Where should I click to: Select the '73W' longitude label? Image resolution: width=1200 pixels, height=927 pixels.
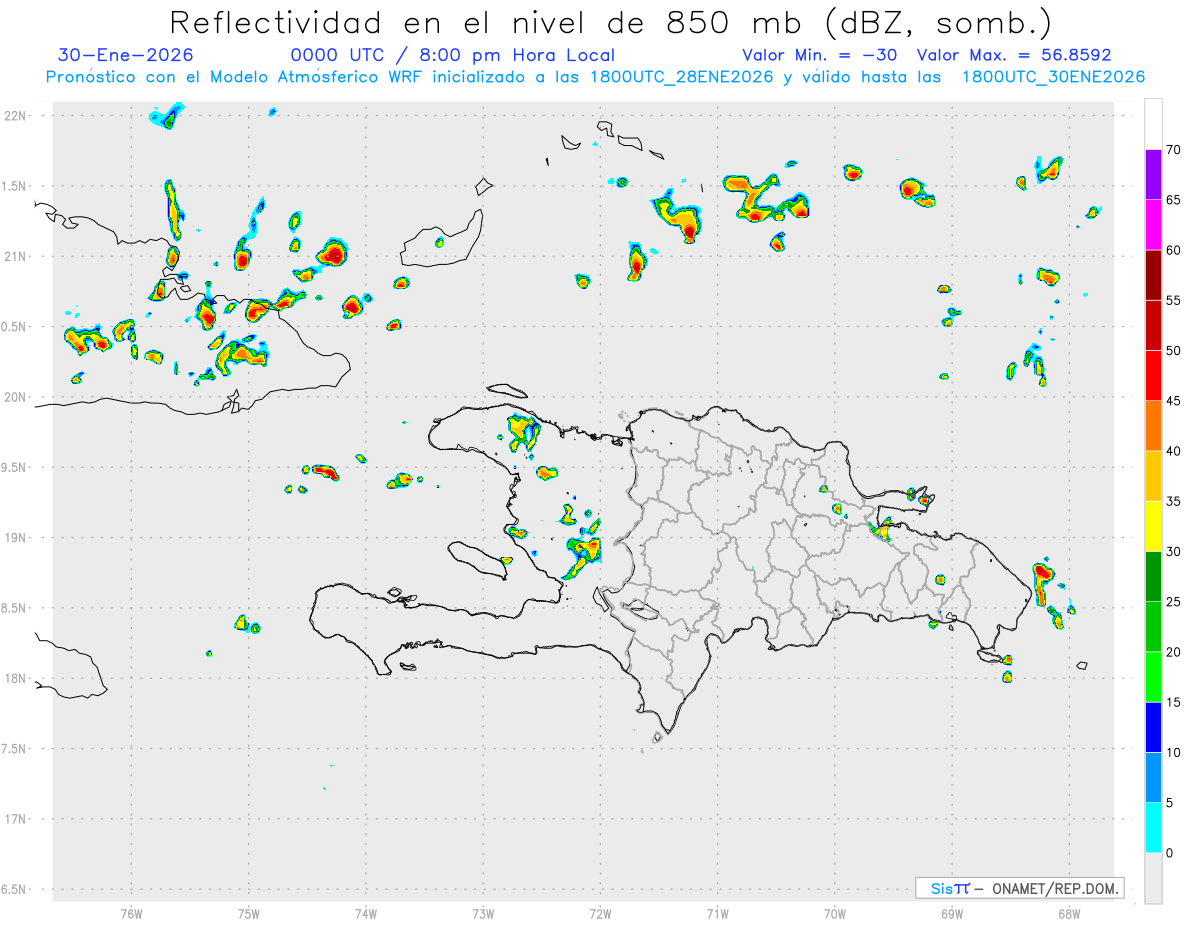tap(483, 913)
